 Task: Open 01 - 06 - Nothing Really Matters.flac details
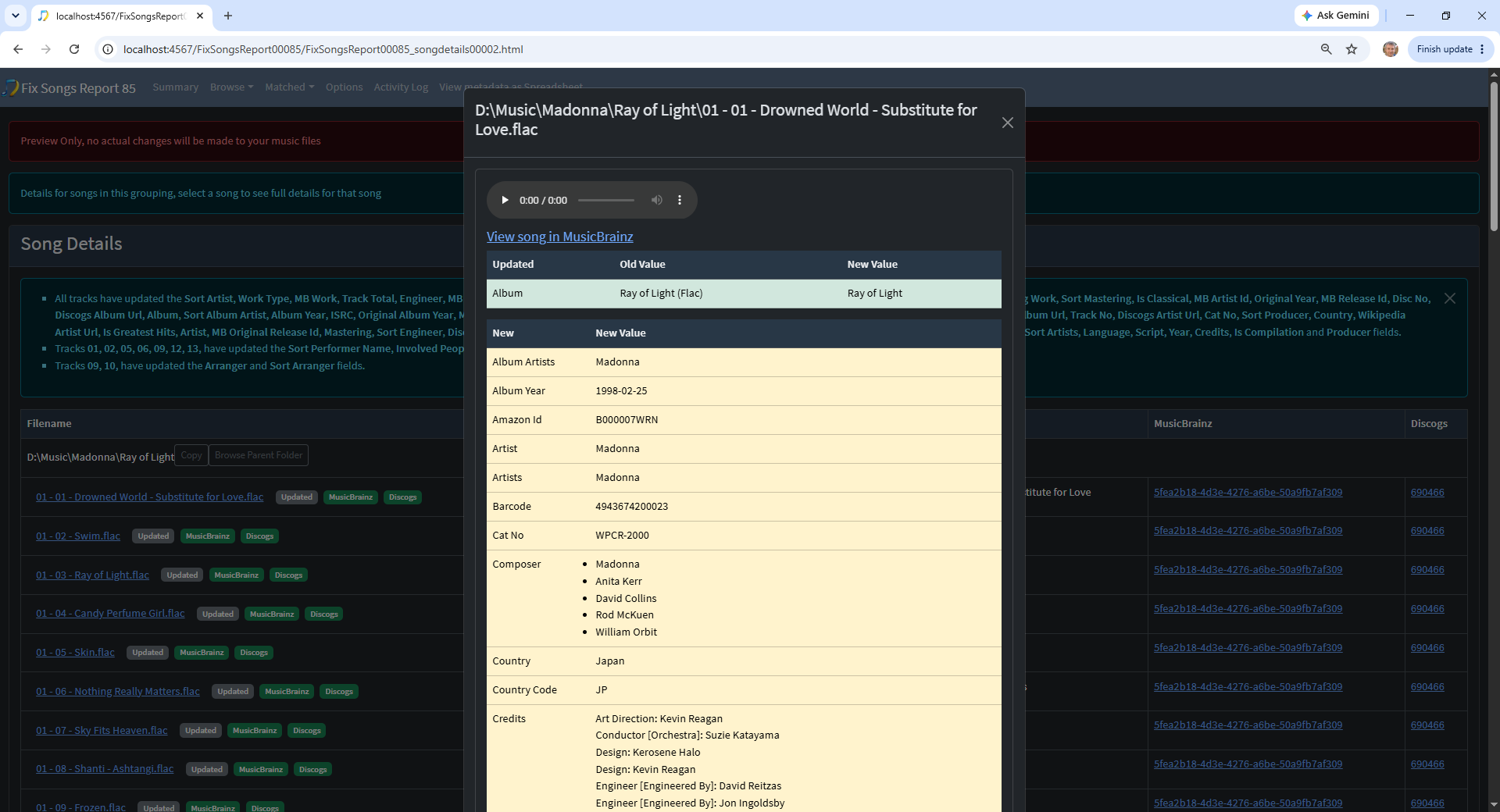118,692
